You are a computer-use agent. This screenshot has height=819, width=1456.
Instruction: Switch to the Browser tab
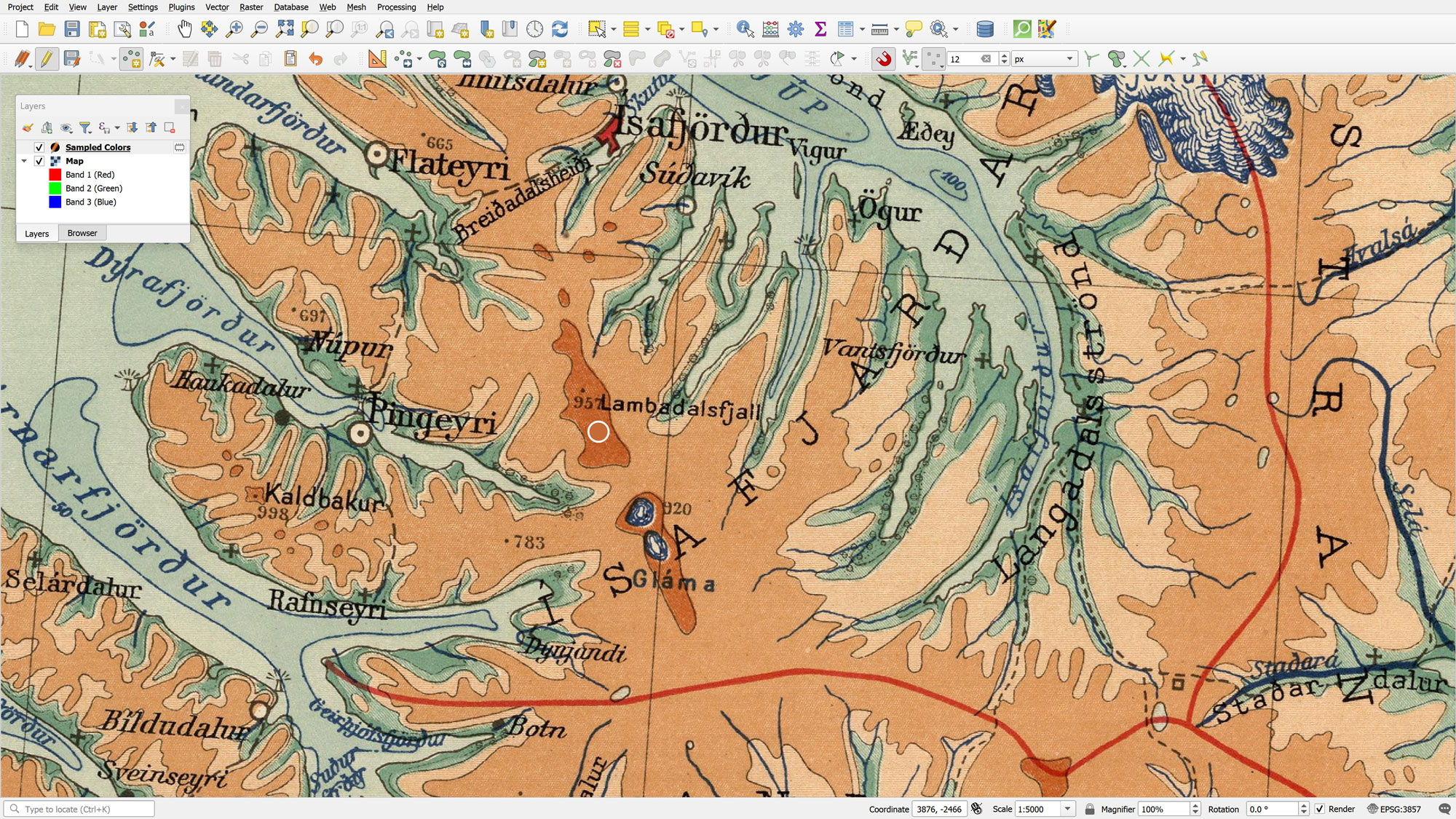[82, 233]
